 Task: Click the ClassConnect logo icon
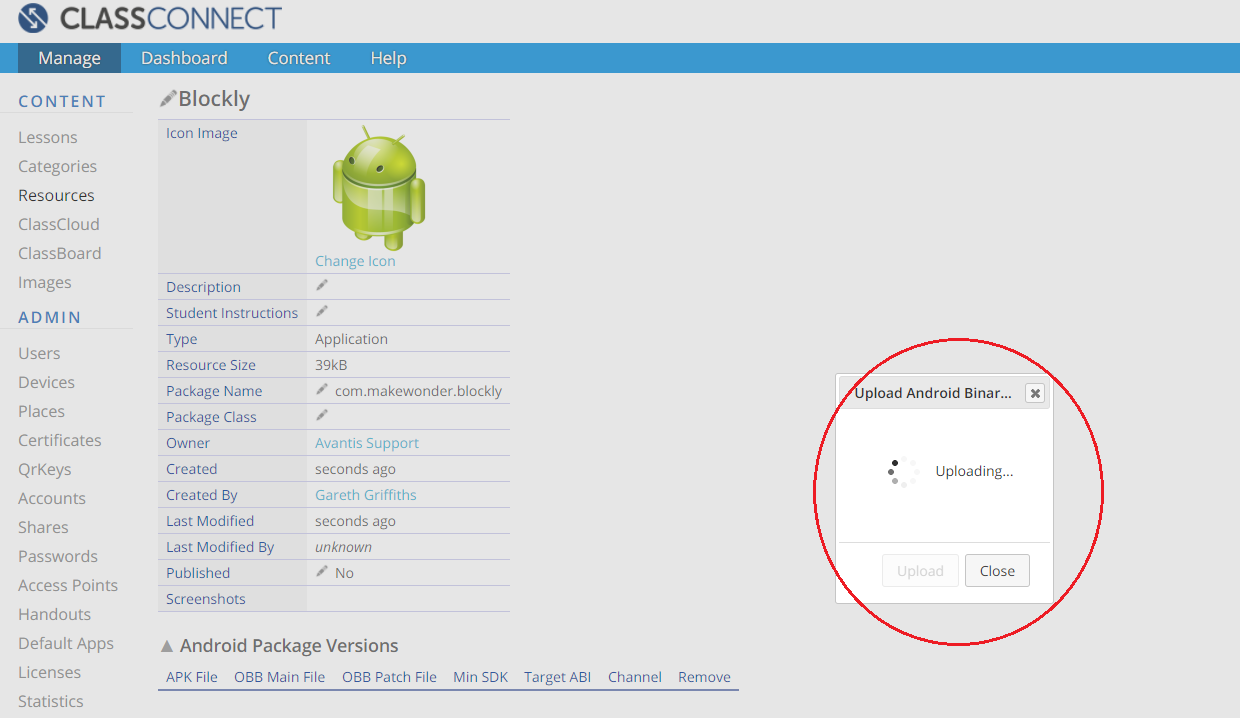(x=33, y=18)
